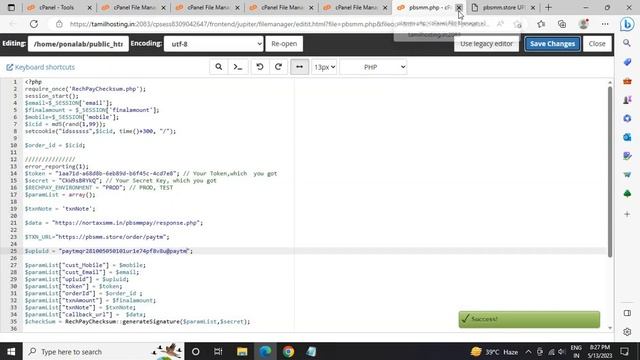The width and height of the screenshot is (640, 360).
Task: Add sidebar app with plus icon
Action: pos(627,214)
